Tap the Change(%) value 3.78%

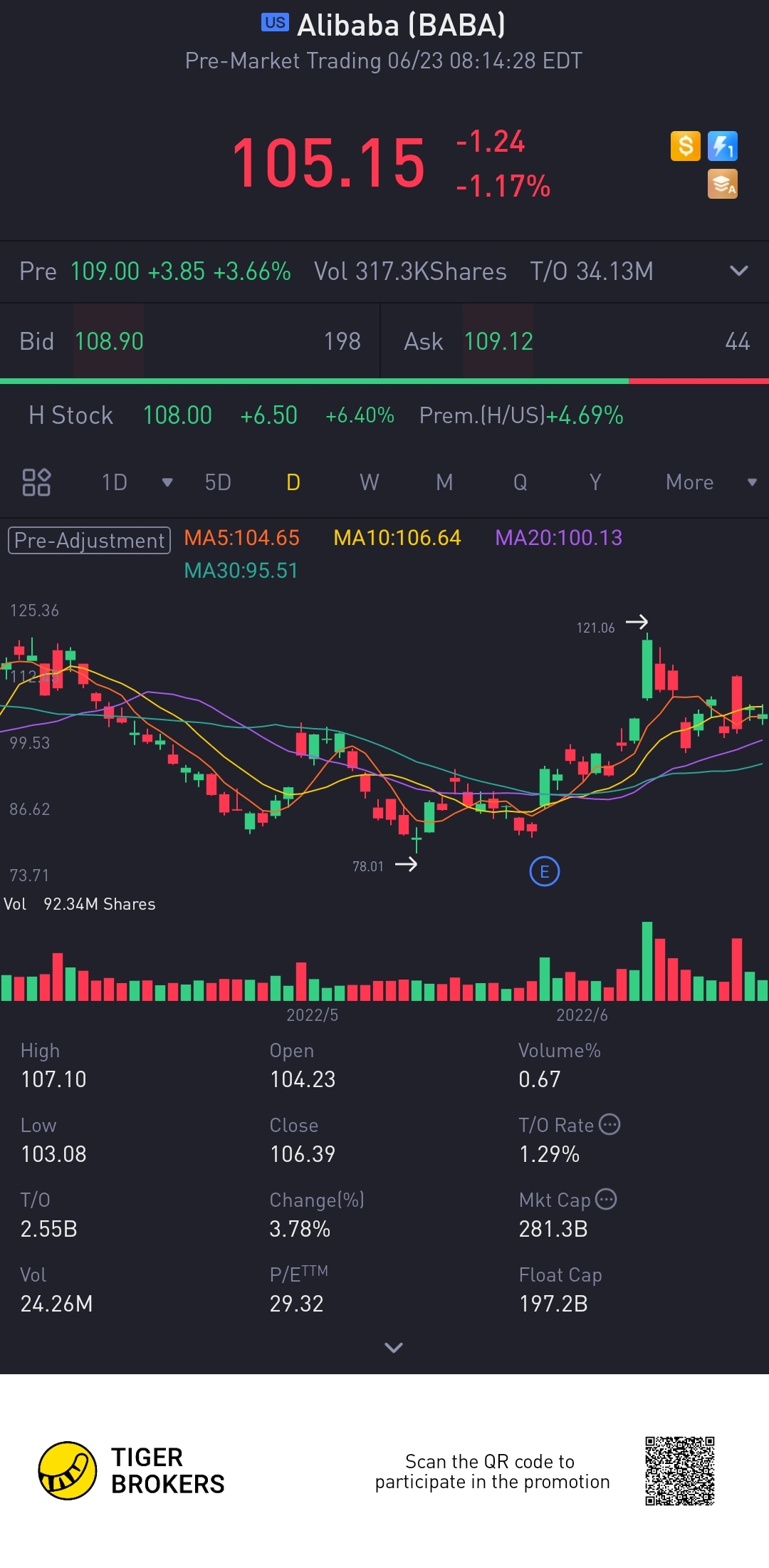300,1229
